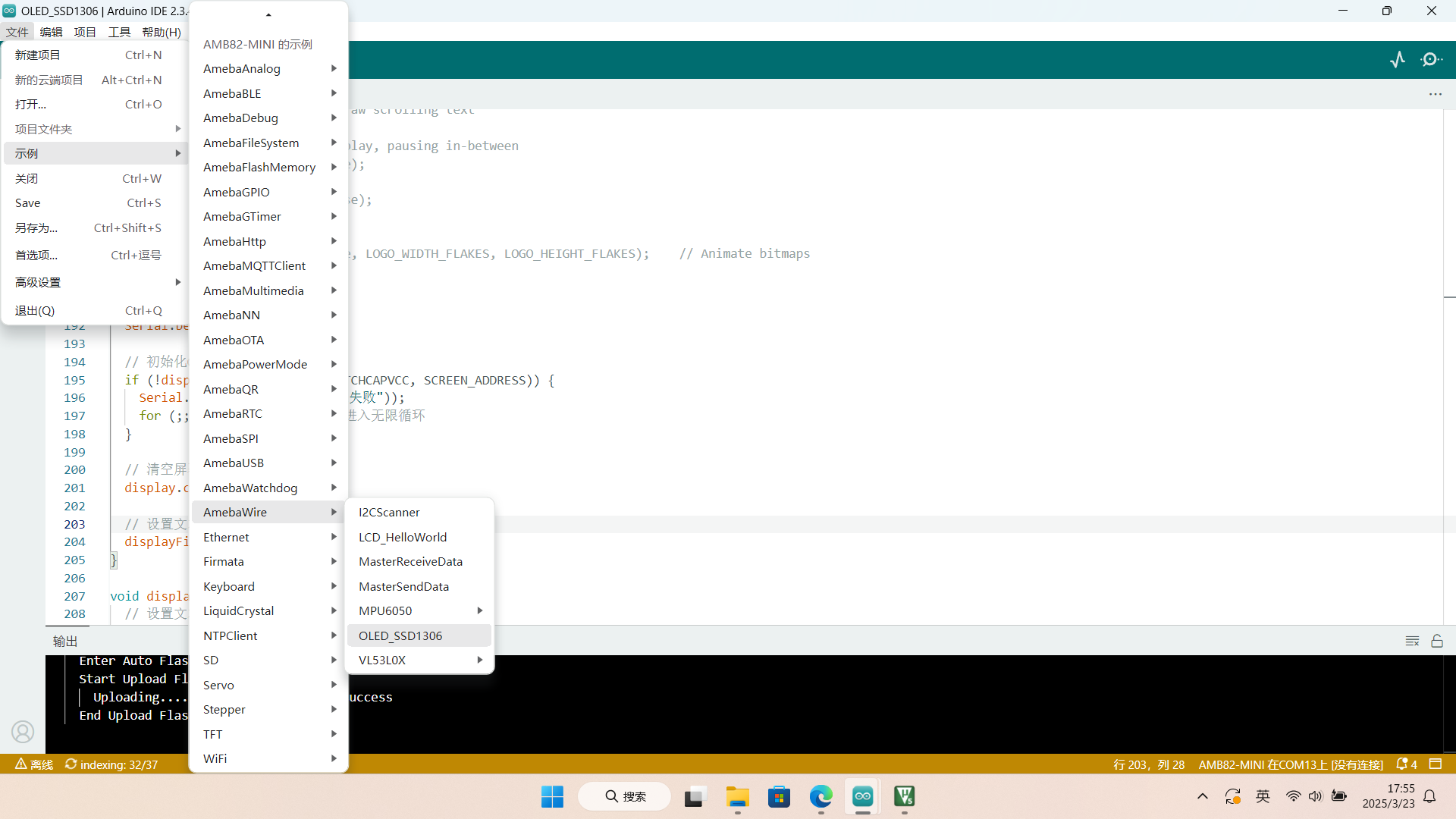Toggle the bottom panel icon in status bar
This screenshot has height=819, width=1456.
pyautogui.click(x=1436, y=764)
